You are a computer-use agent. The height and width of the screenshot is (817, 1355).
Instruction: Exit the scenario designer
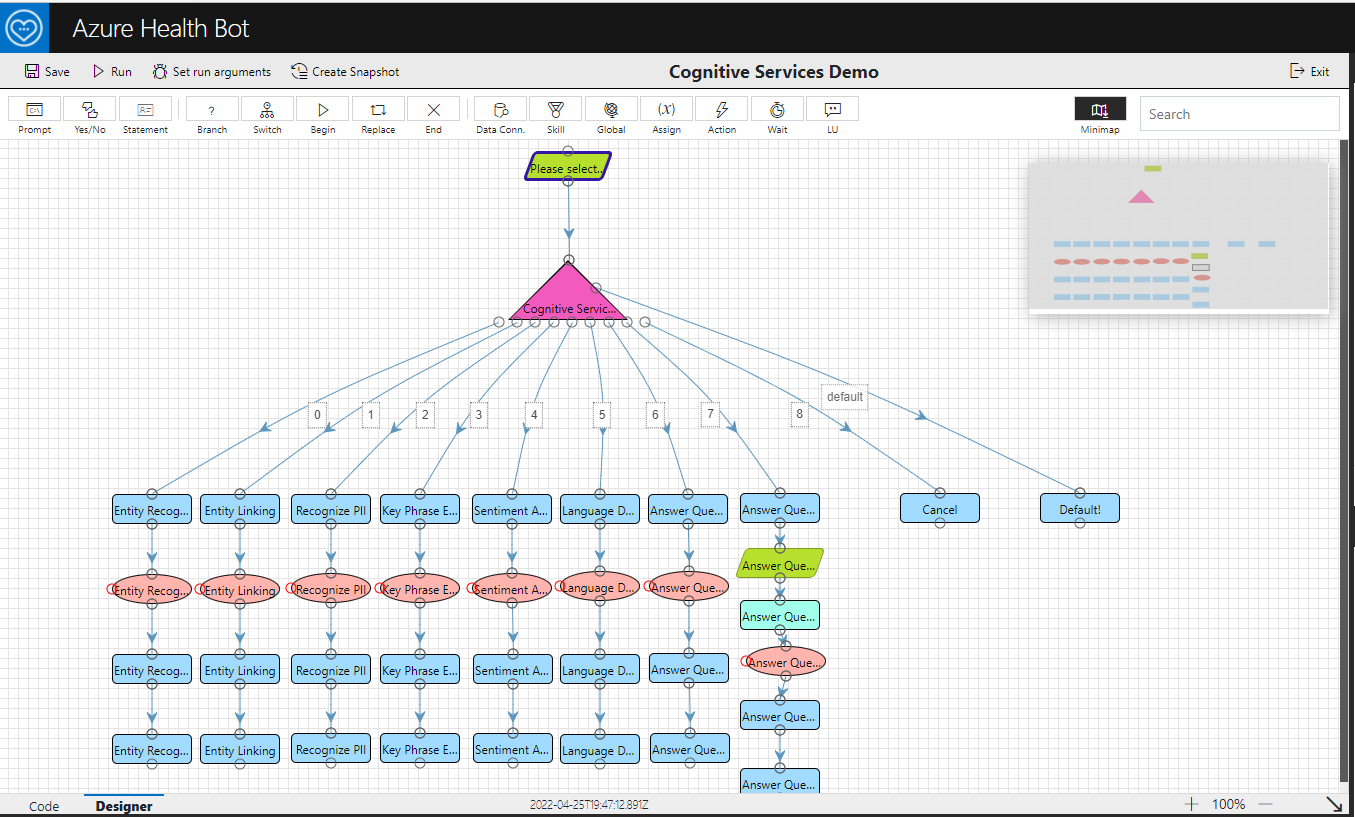pos(1310,72)
